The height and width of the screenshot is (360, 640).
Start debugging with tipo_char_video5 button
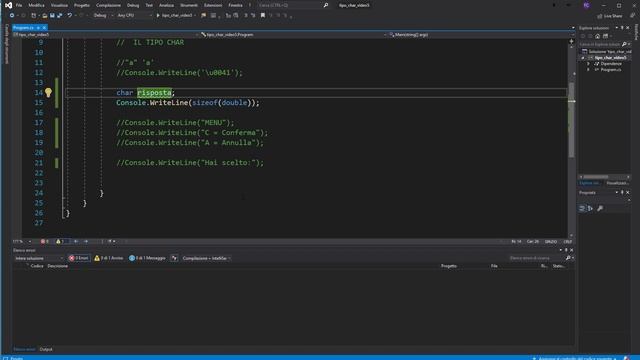pyautogui.click(x=176, y=16)
